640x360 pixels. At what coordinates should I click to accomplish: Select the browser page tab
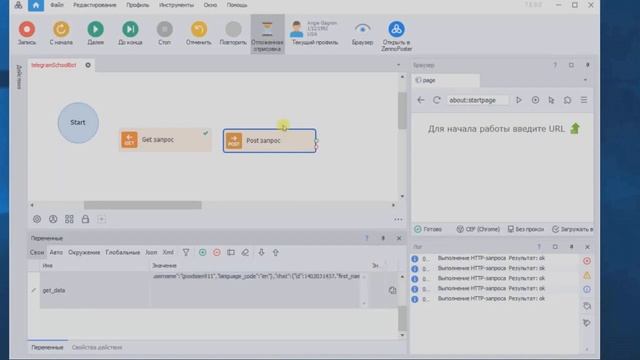coord(445,80)
